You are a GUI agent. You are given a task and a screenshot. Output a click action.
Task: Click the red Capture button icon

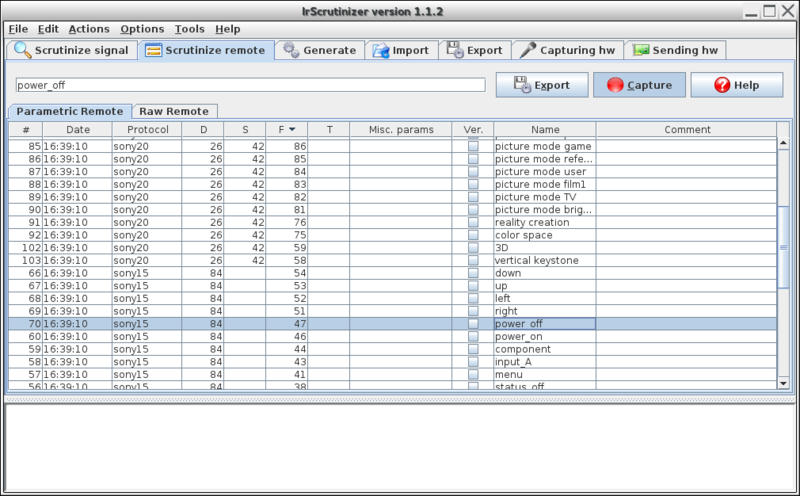(615, 85)
